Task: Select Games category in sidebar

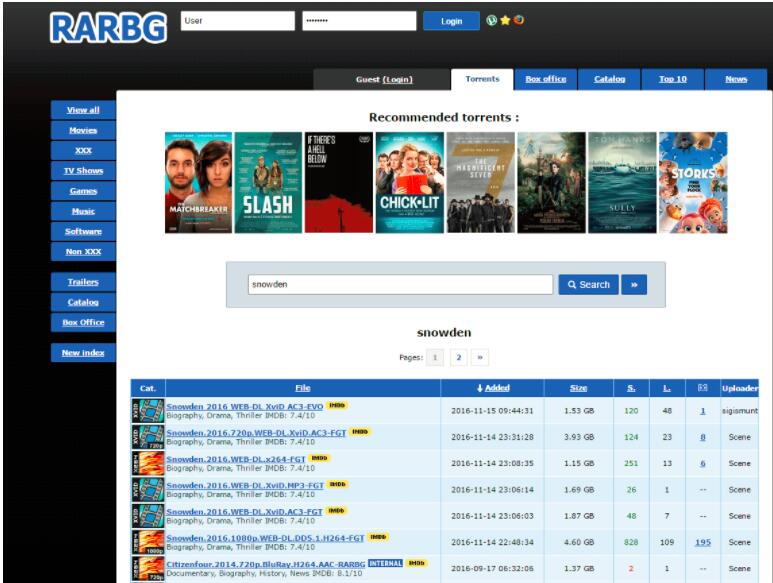Action: pyautogui.click(x=83, y=191)
